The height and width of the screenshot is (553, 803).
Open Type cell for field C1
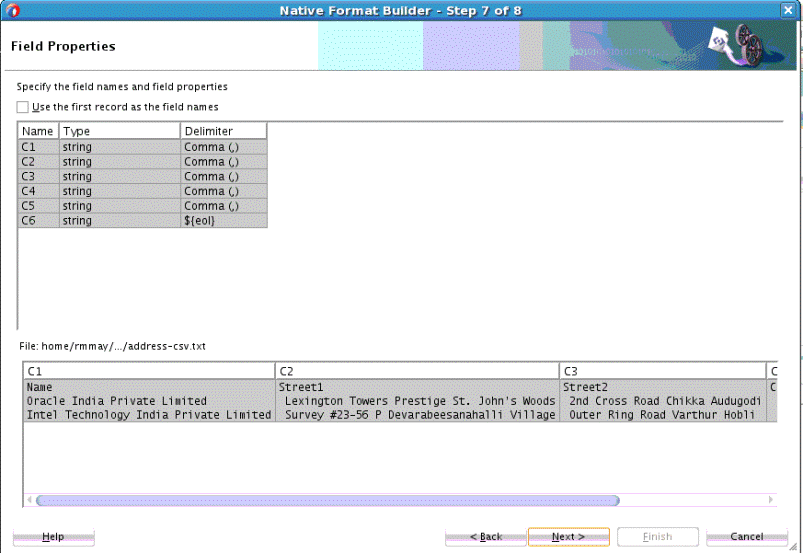coord(120,147)
